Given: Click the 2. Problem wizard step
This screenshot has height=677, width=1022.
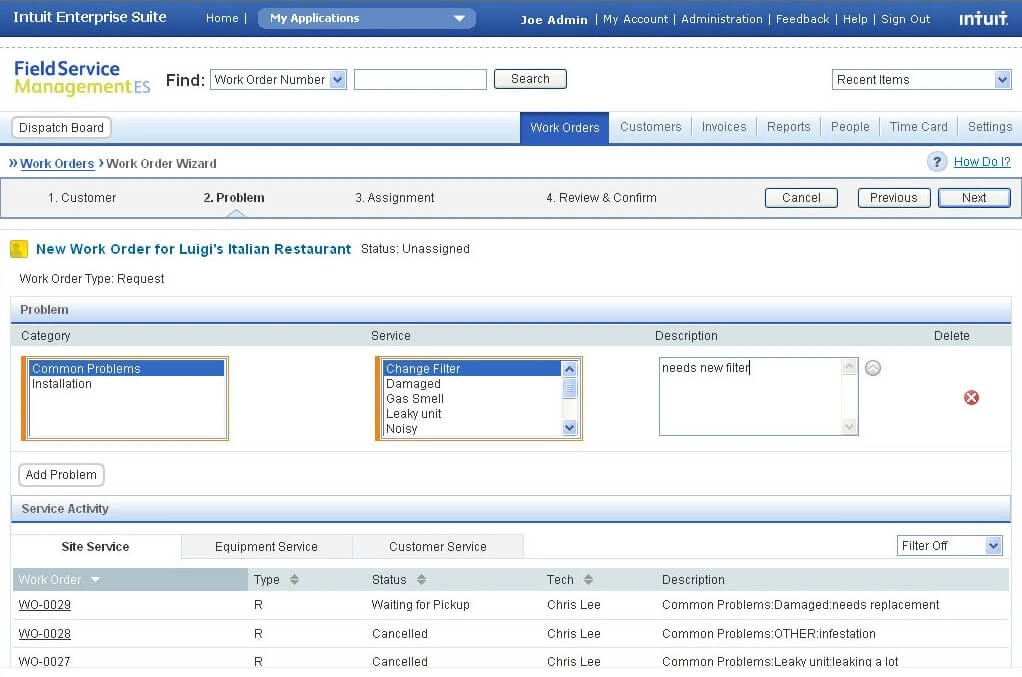Looking at the screenshot, I should click(x=234, y=198).
